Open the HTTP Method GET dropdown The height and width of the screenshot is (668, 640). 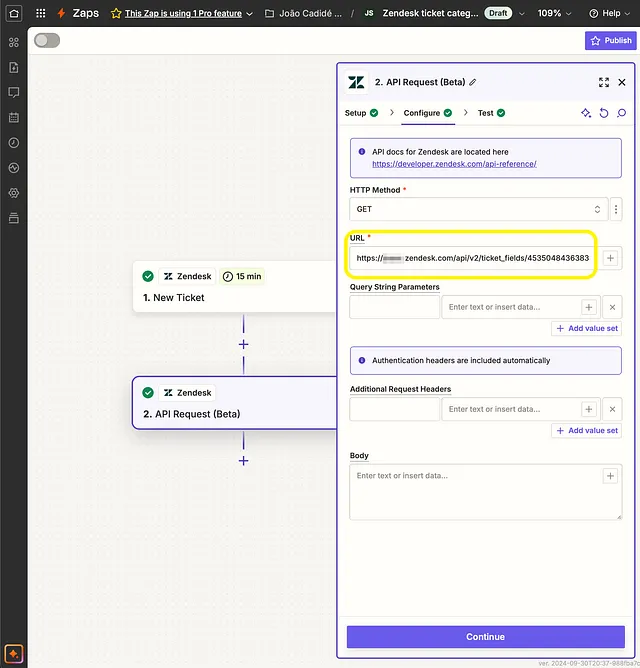tap(479, 209)
